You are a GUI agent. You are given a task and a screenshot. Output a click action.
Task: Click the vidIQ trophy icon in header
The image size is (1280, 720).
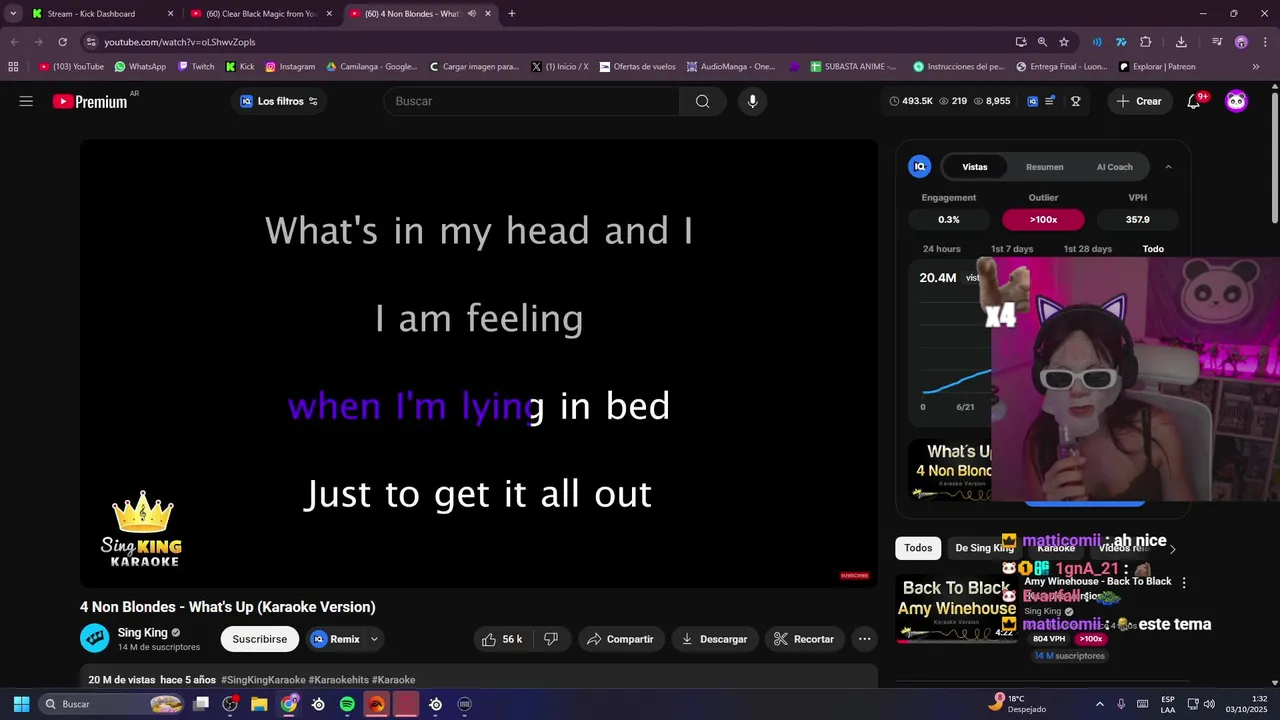coord(1076,101)
